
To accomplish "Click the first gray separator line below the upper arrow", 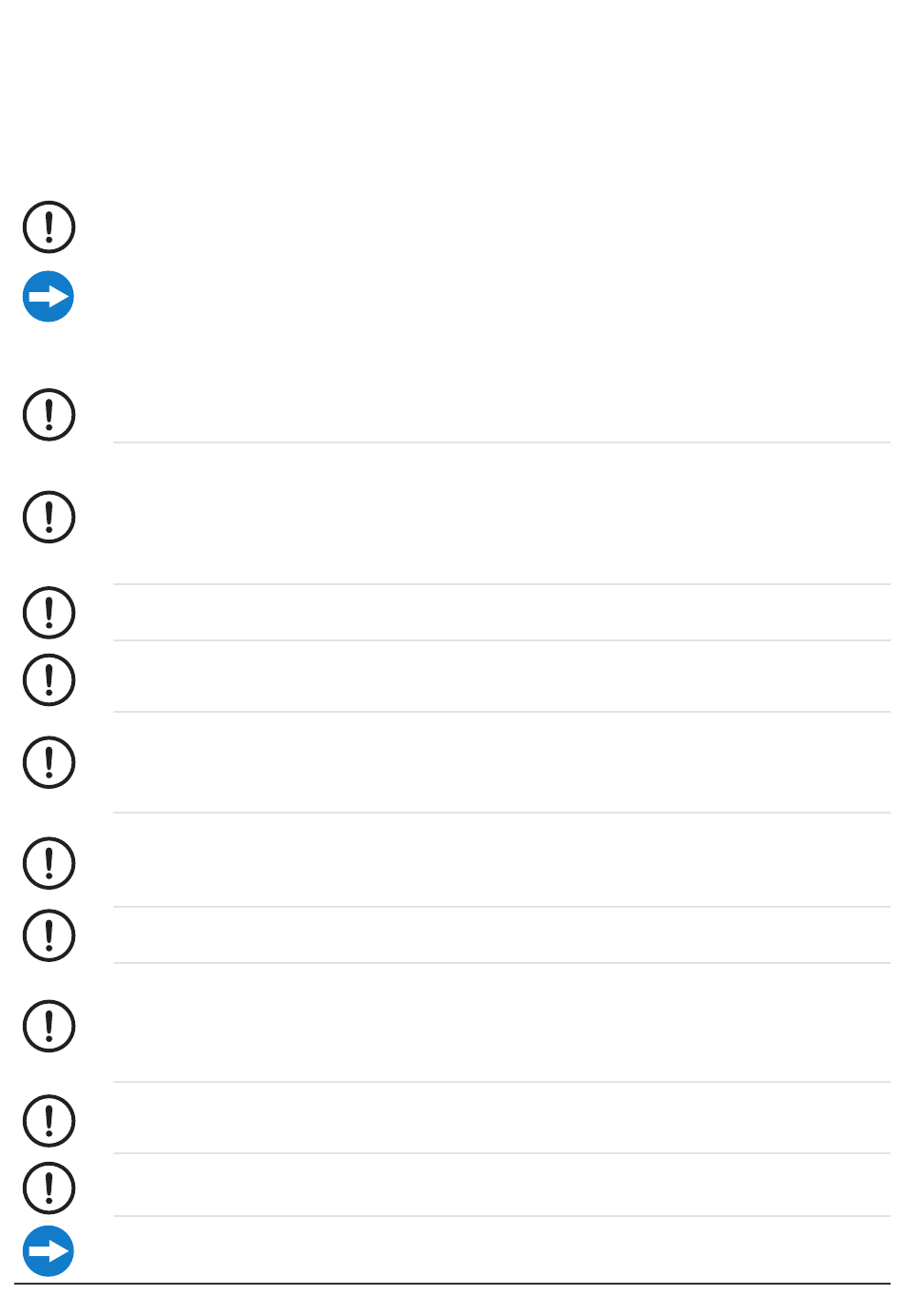I will point(501,442).
